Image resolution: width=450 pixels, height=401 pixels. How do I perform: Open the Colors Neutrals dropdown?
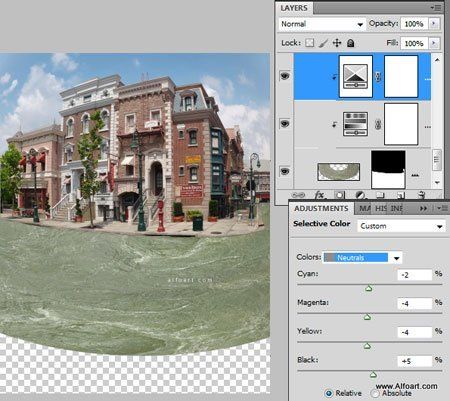tap(362, 258)
